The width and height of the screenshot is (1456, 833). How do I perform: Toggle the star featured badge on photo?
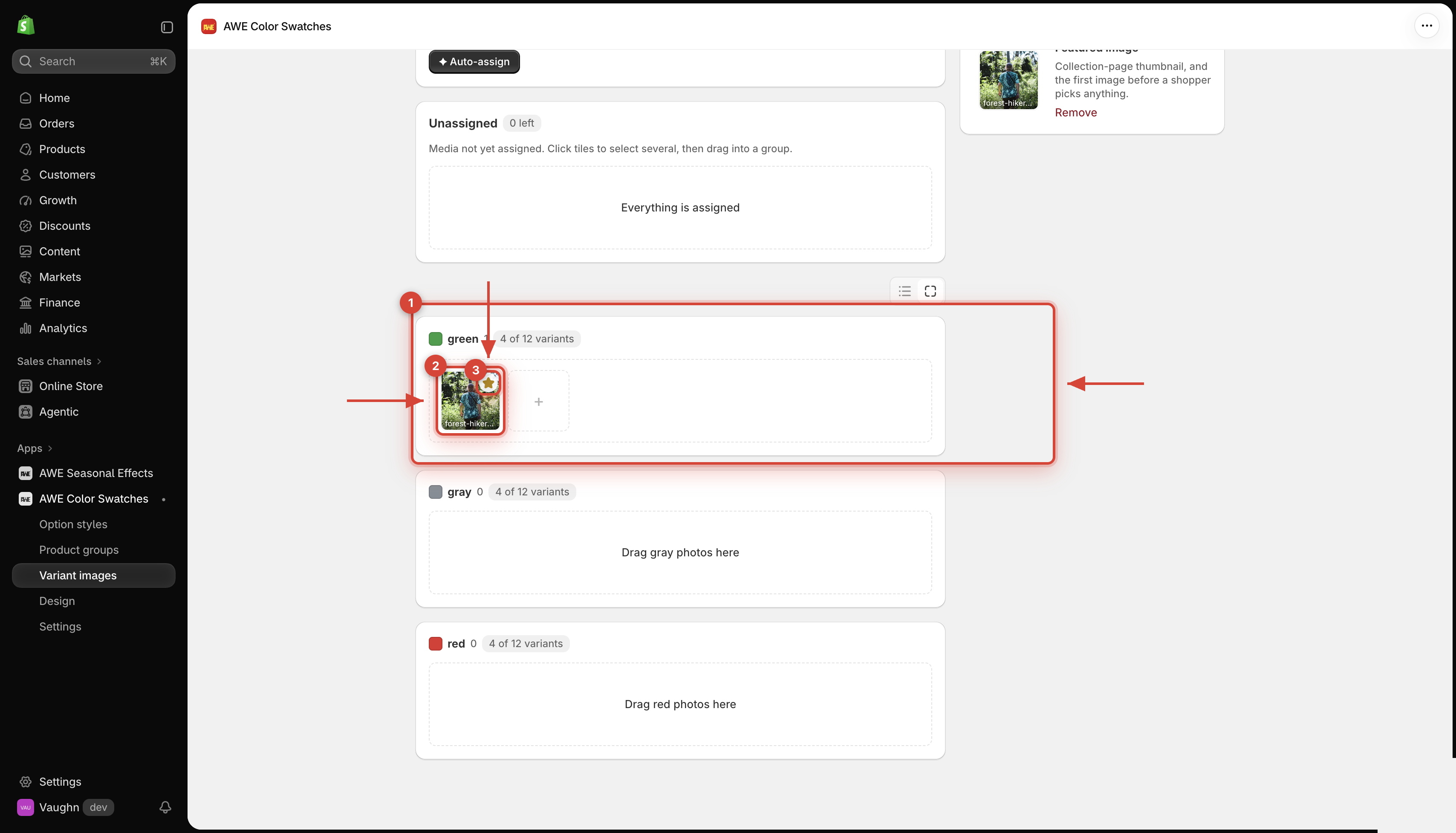(x=488, y=383)
